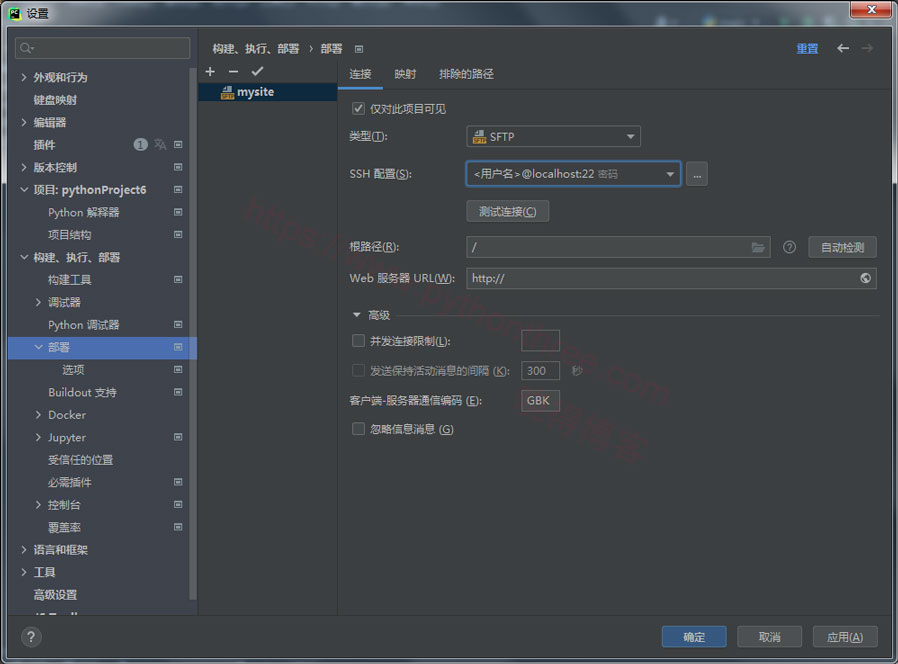Select mysite server in list
898x664 pixels.
point(267,92)
